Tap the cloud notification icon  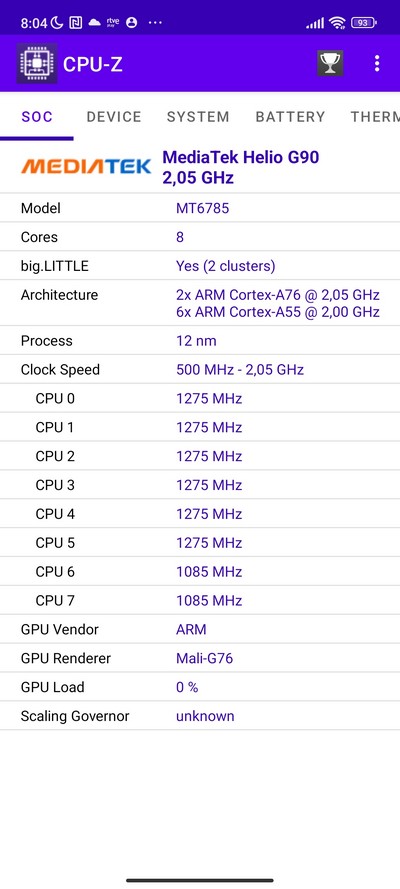(x=95, y=23)
